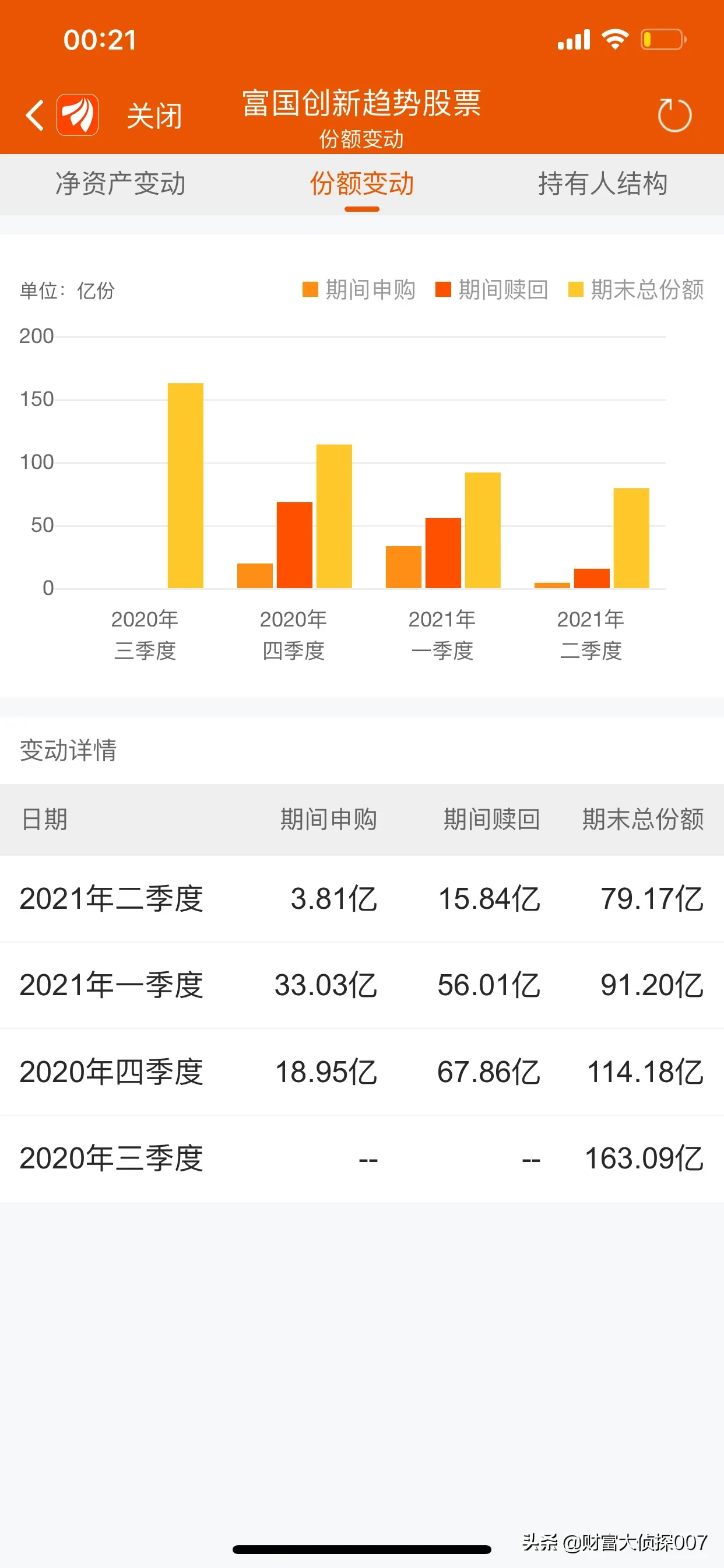The height and width of the screenshot is (1568, 724).
Task: Tap the 期间赎回 table column header
Action: [491, 820]
